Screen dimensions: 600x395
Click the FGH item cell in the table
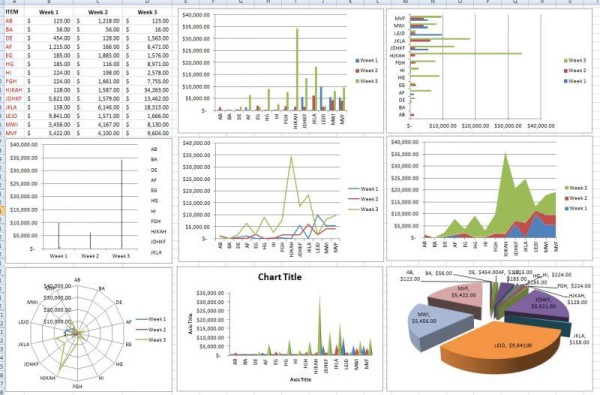[x=14, y=81]
